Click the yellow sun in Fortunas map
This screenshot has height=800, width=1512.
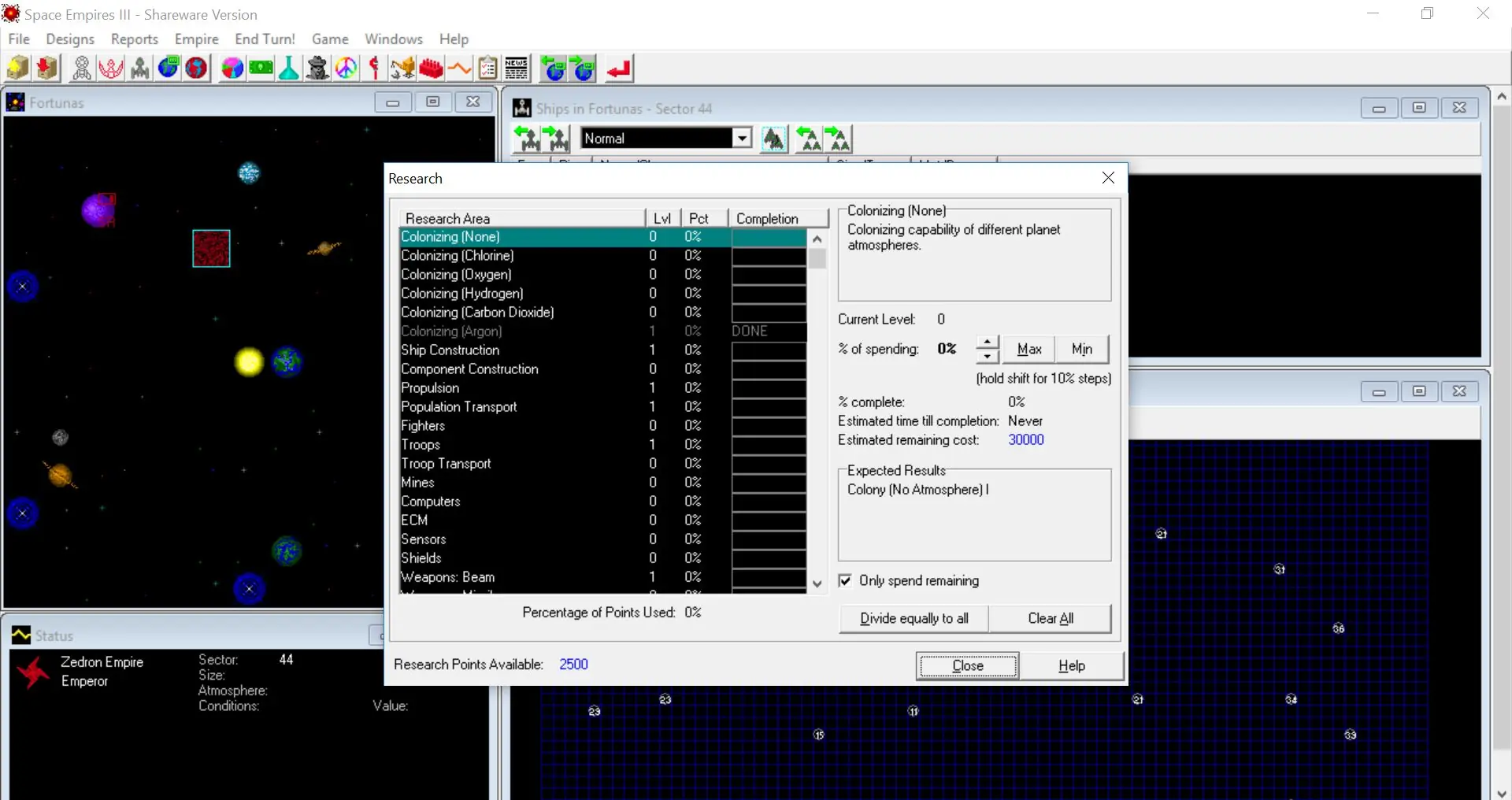coord(249,361)
